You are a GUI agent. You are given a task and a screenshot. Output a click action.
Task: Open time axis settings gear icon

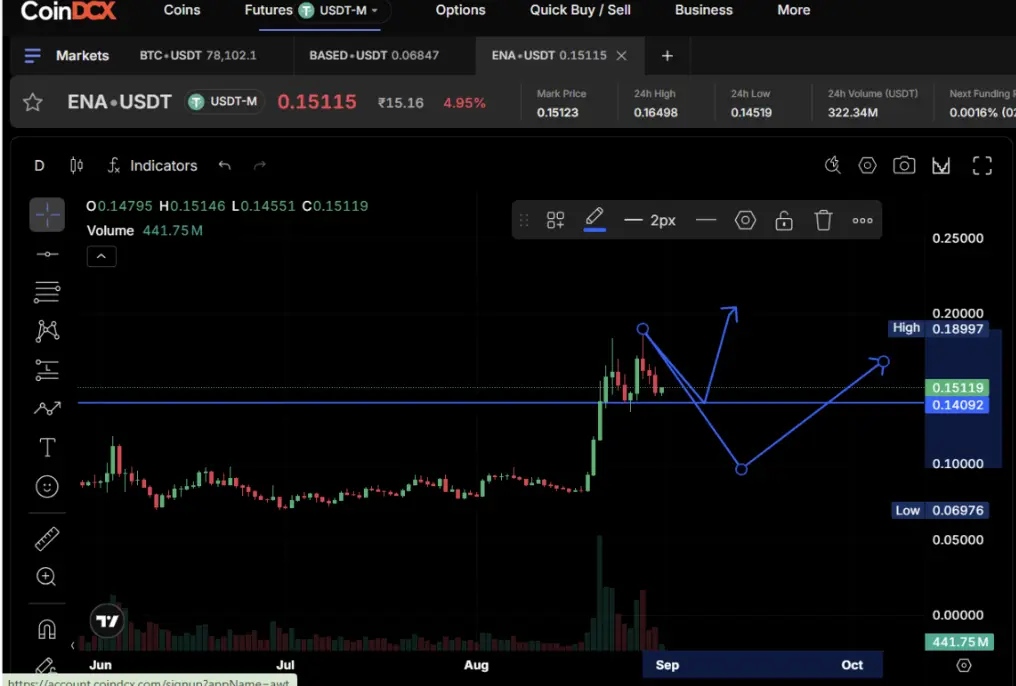click(x=964, y=665)
